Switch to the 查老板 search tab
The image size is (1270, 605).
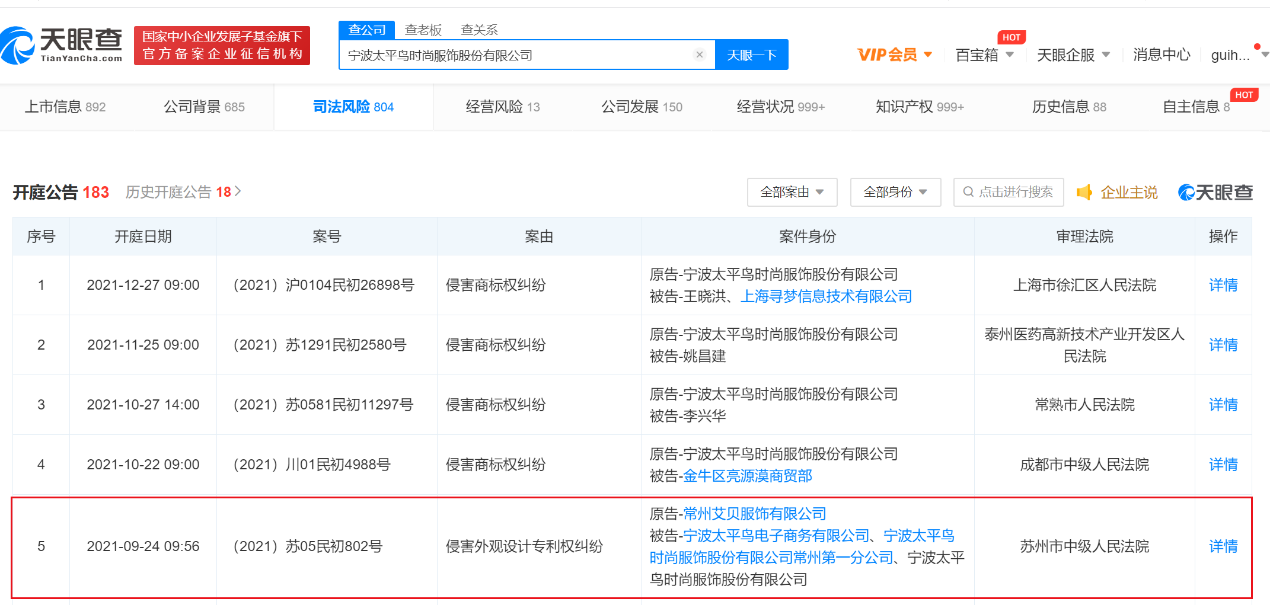[423, 30]
